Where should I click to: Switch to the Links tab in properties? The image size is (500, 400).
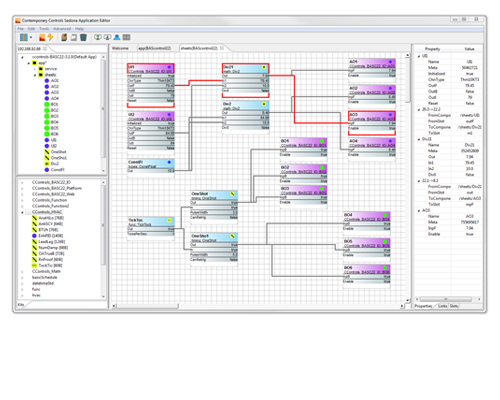442,306
